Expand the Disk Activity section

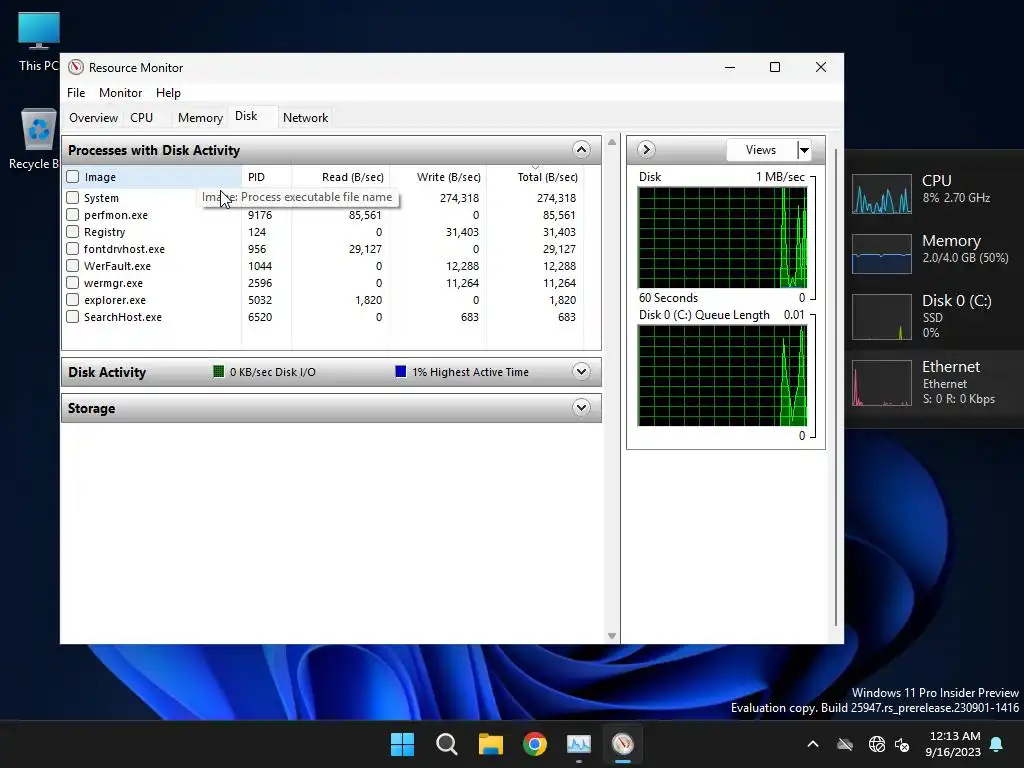pyautogui.click(x=581, y=372)
